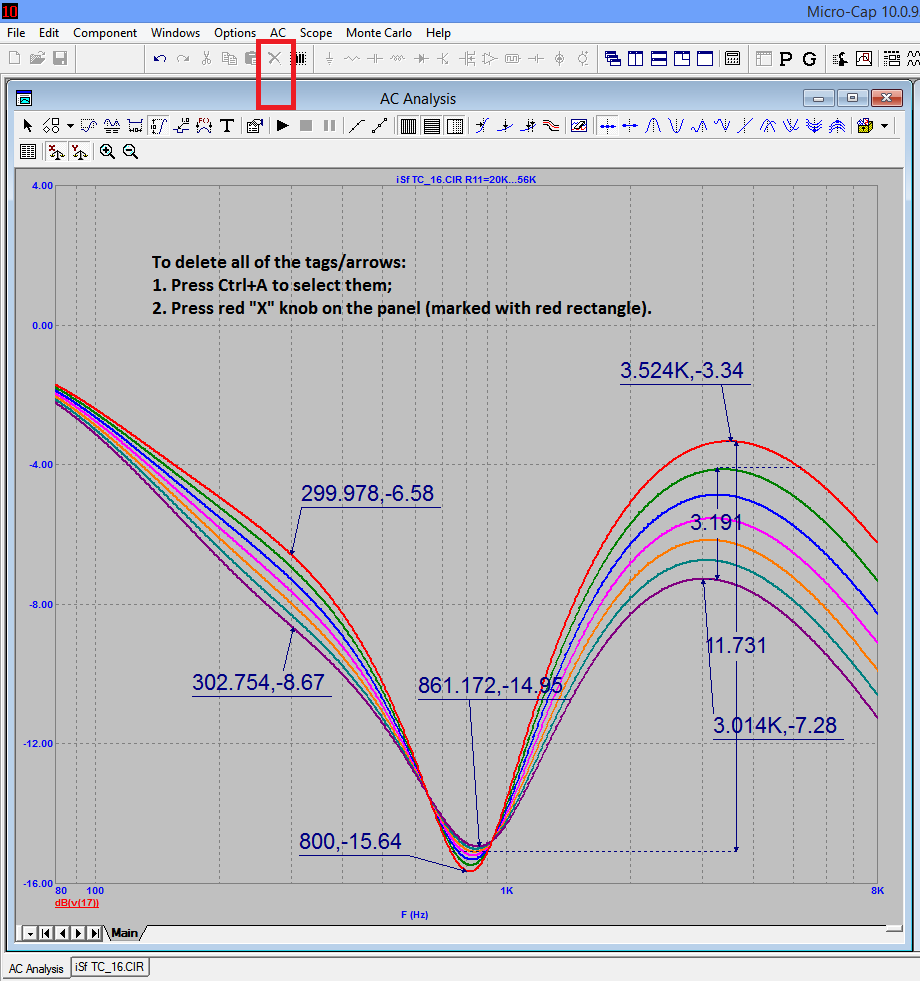Click the 3.524K,-3.34 tag label
The height and width of the screenshot is (981, 920).
click(681, 372)
